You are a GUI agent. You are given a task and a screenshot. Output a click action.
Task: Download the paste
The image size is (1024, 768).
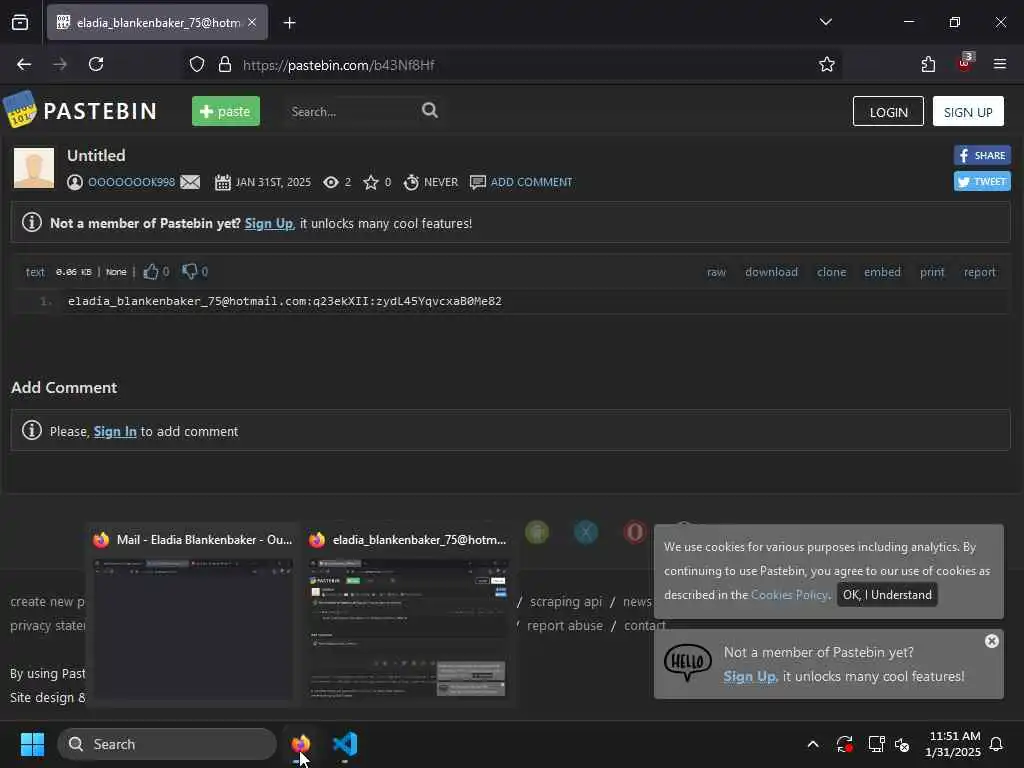click(771, 272)
